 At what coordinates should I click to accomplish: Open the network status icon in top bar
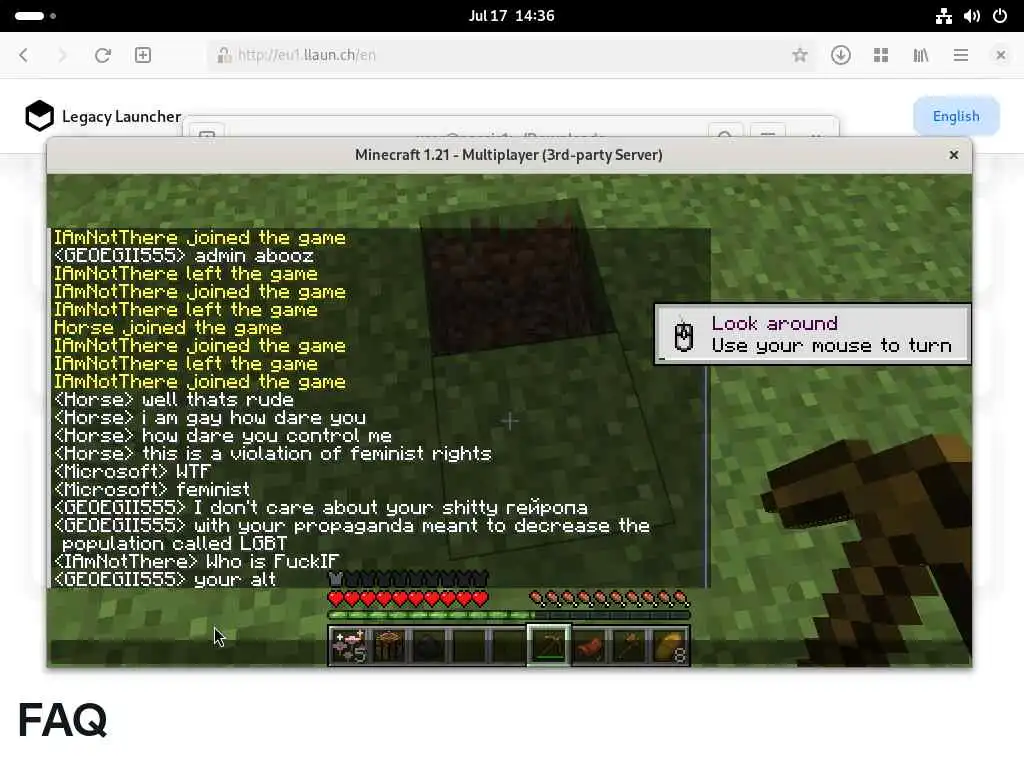944,16
